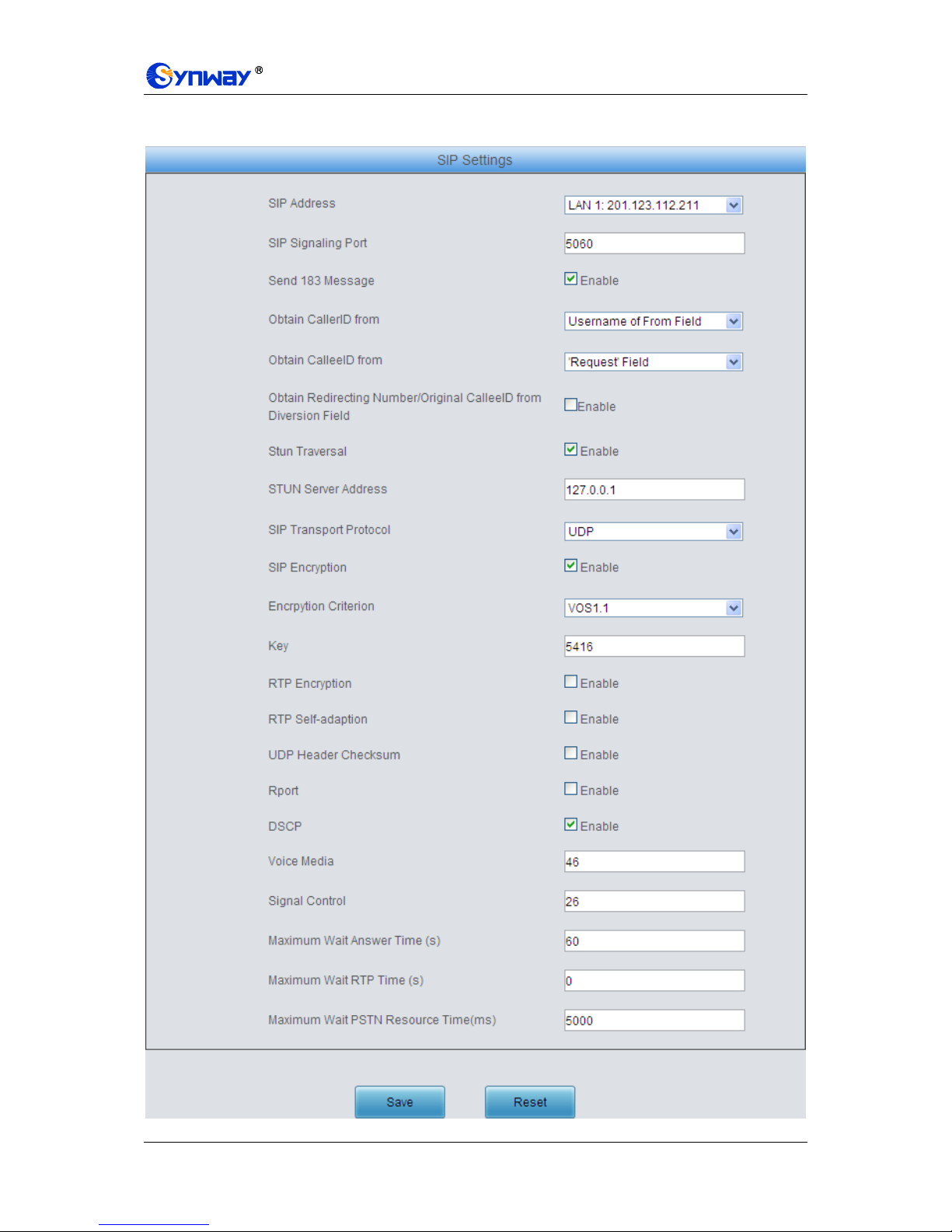Click Maximum Wait PSTN Resource Time field
This screenshot has width=952, height=1232.
click(x=654, y=1021)
